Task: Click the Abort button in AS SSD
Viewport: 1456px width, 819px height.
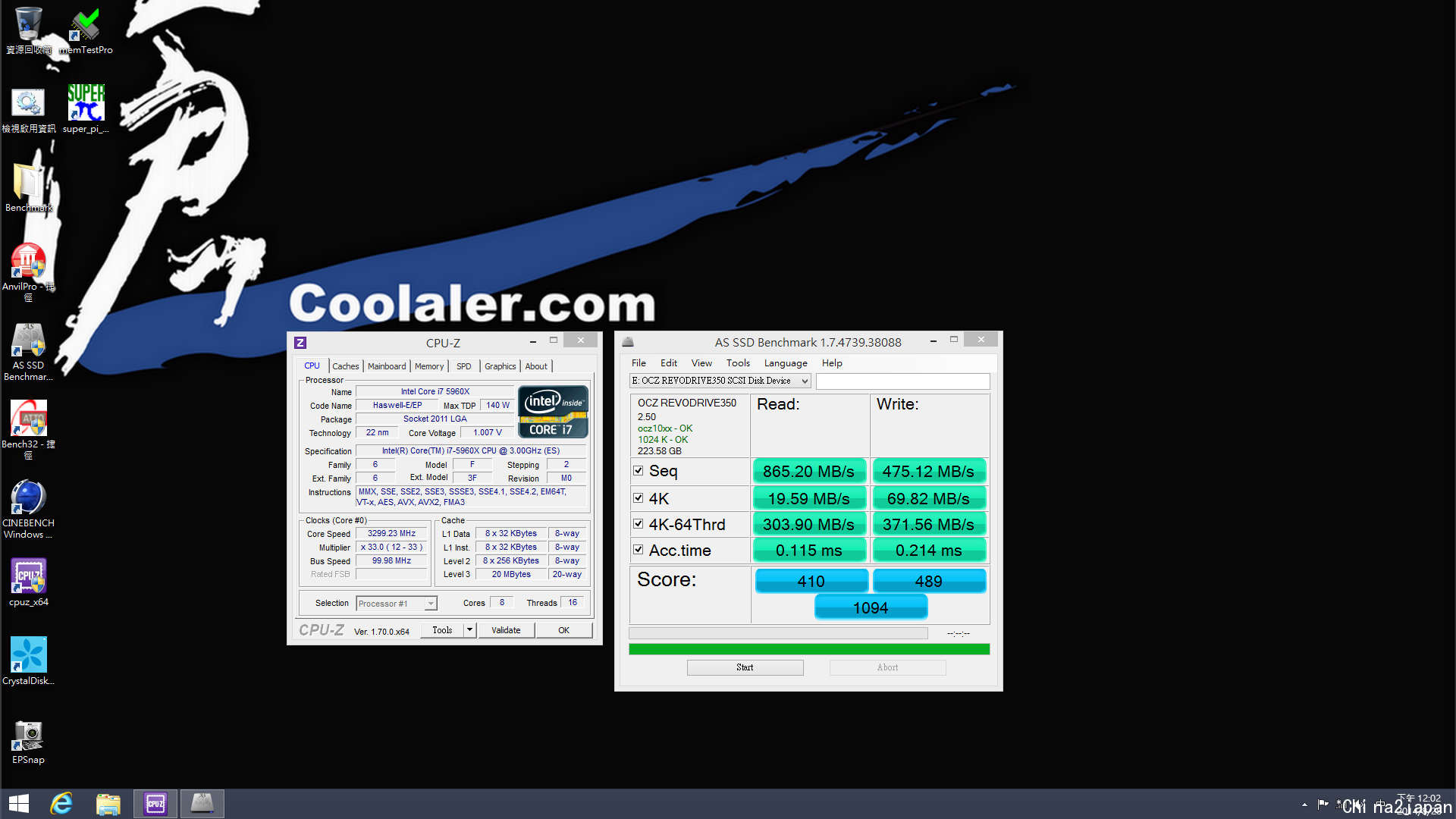Action: point(887,667)
